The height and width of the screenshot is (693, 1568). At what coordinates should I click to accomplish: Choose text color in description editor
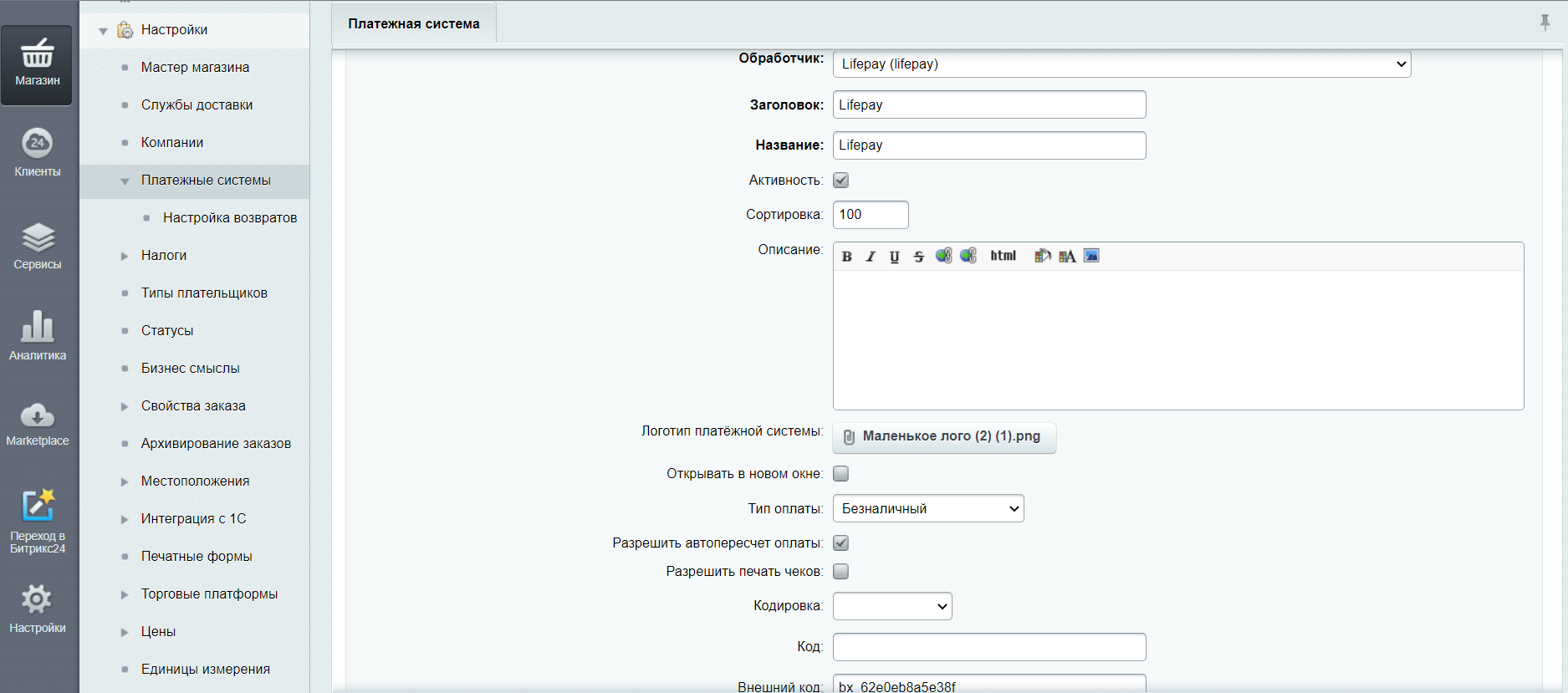[1067, 256]
